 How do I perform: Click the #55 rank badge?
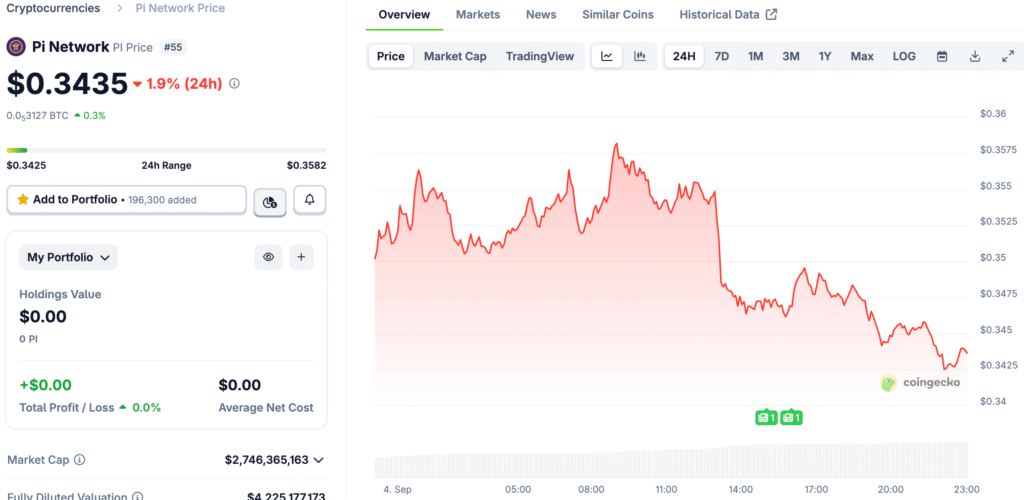pyautogui.click(x=173, y=47)
